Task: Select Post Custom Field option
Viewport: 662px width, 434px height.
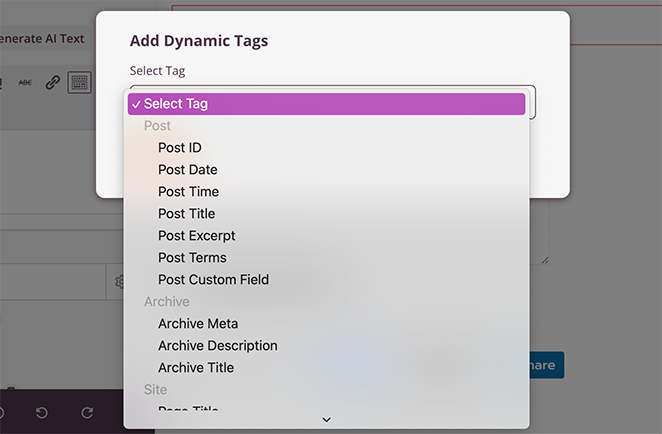Action: coord(213,280)
